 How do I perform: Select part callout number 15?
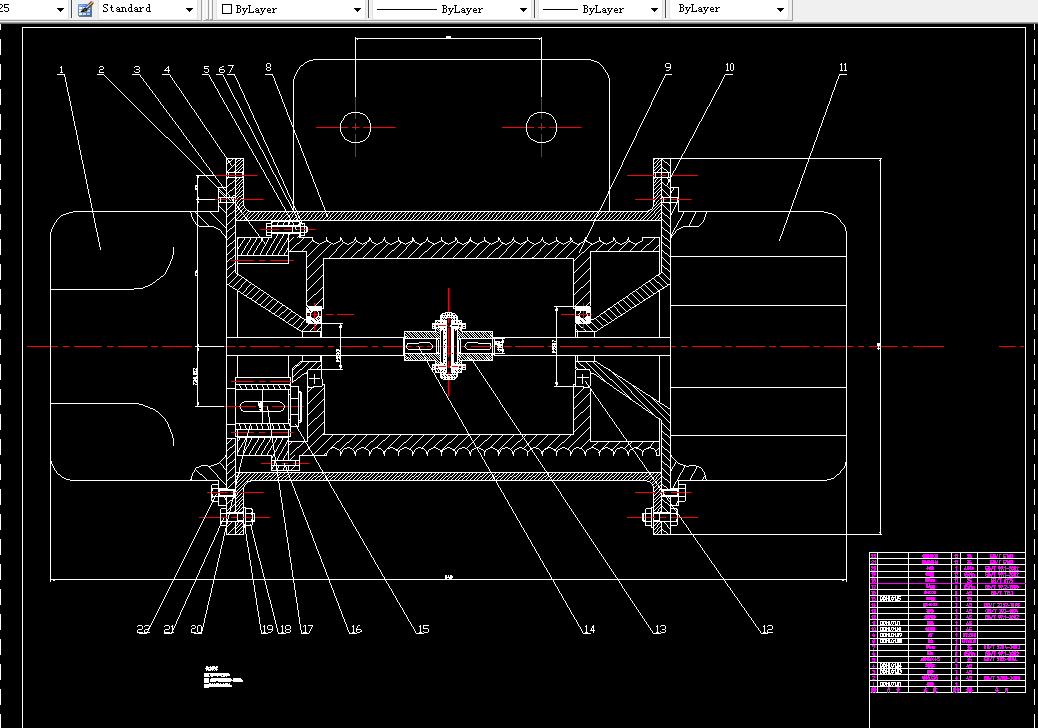423,629
